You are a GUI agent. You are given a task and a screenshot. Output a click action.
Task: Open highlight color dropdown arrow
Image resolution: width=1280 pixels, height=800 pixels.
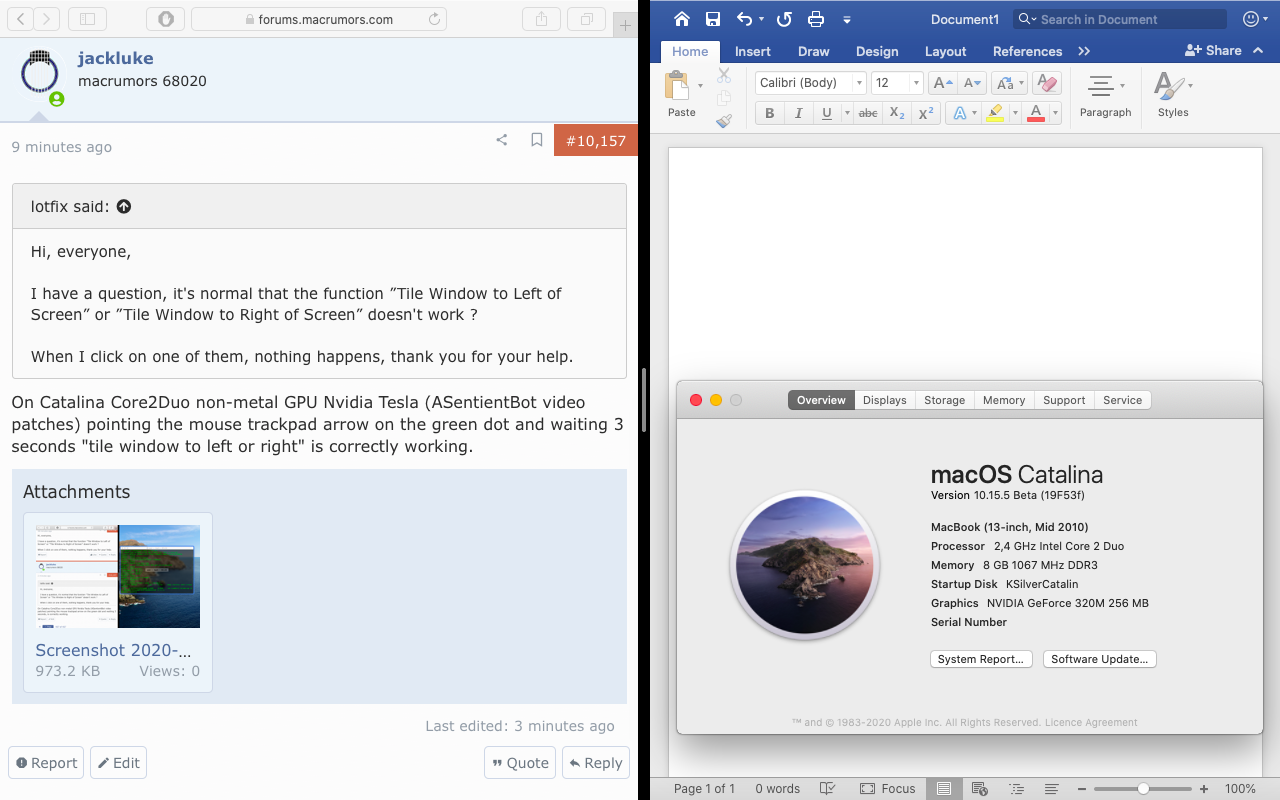pyautogui.click(x=1014, y=113)
